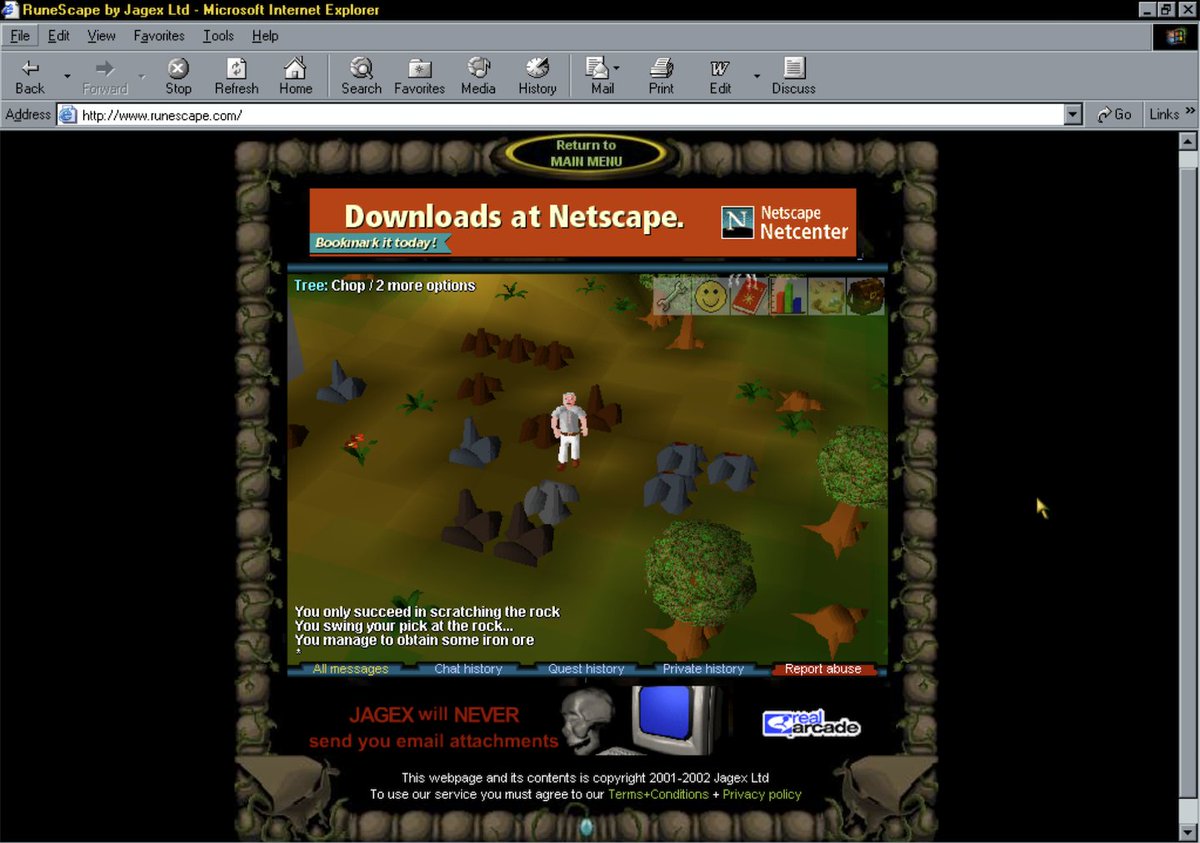The image size is (1200, 843).
Task: Open the game options wrench icon
Action: pyautogui.click(x=674, y=296)
